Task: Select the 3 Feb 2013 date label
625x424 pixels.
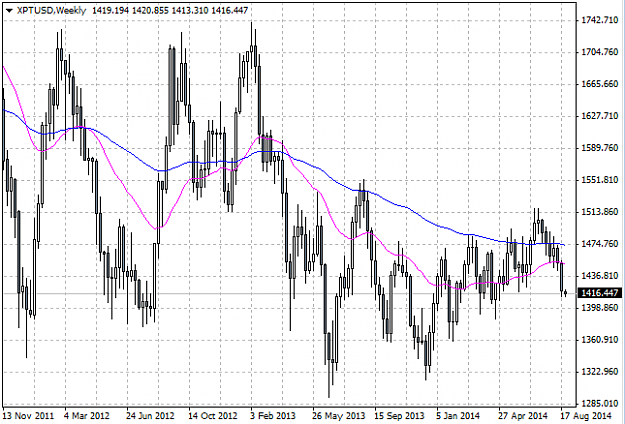Action: (x=273, y=416)
